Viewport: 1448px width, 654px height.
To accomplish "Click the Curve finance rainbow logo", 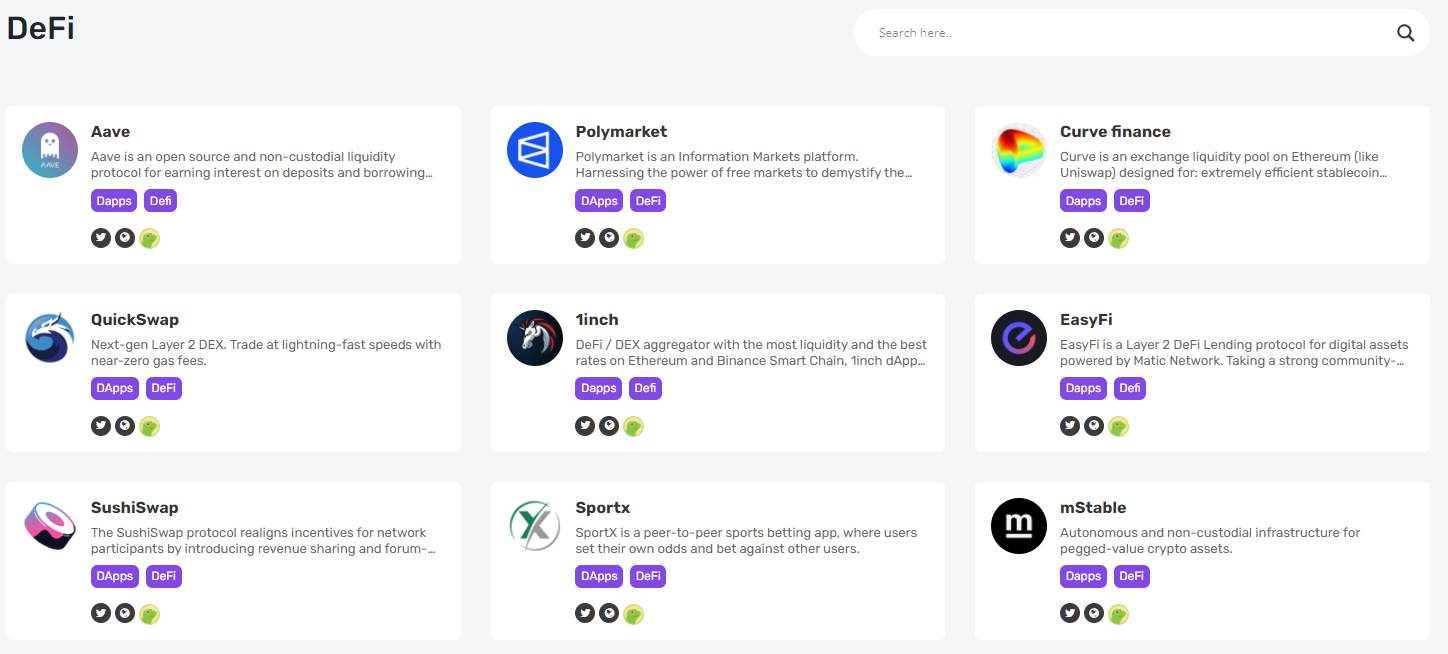I will click(1019, 150).
